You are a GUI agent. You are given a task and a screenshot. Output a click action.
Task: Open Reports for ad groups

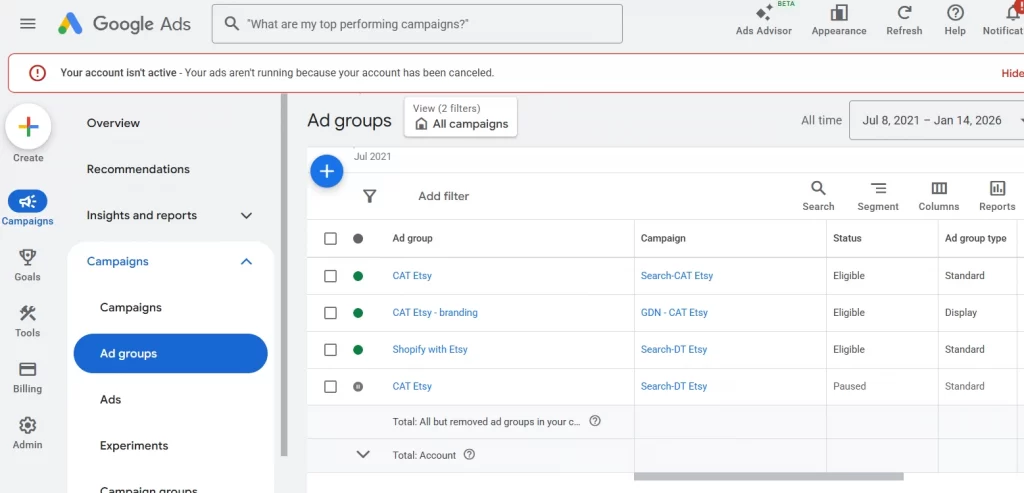(x=997, y=196)
